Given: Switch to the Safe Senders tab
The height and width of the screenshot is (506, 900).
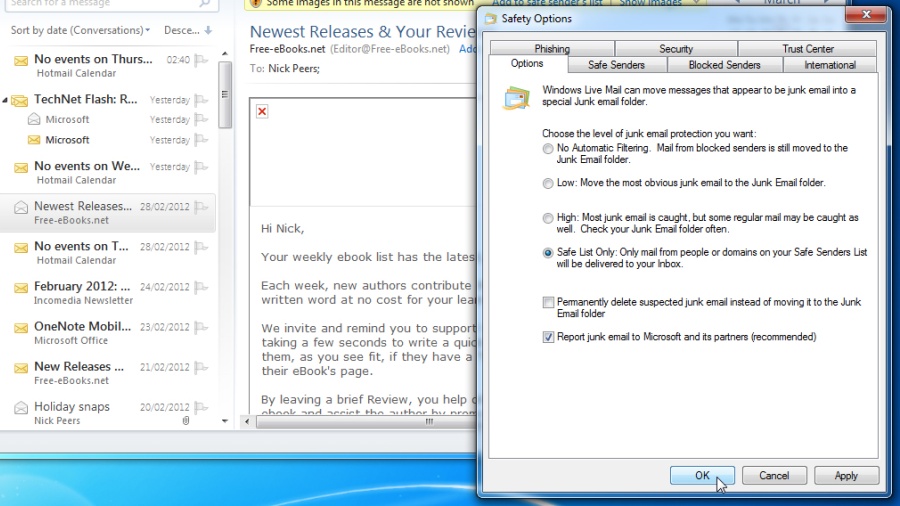Looking at the screenshot, I should click(x=616, y=65).
